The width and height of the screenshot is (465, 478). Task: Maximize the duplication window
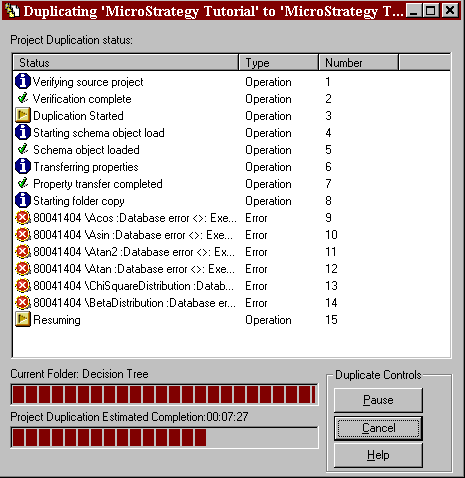(x=431, y=11)
